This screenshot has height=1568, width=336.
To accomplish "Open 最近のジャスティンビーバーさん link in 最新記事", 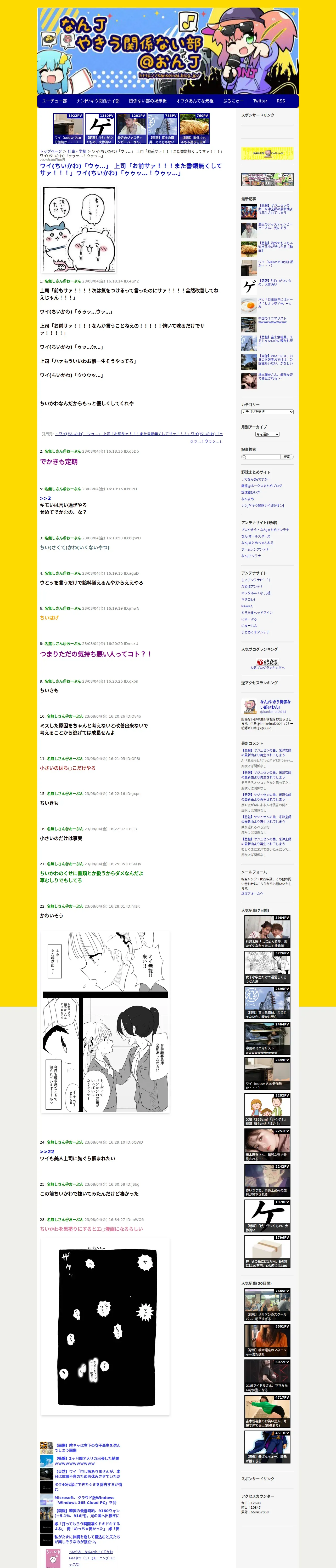I will point(275,226).
